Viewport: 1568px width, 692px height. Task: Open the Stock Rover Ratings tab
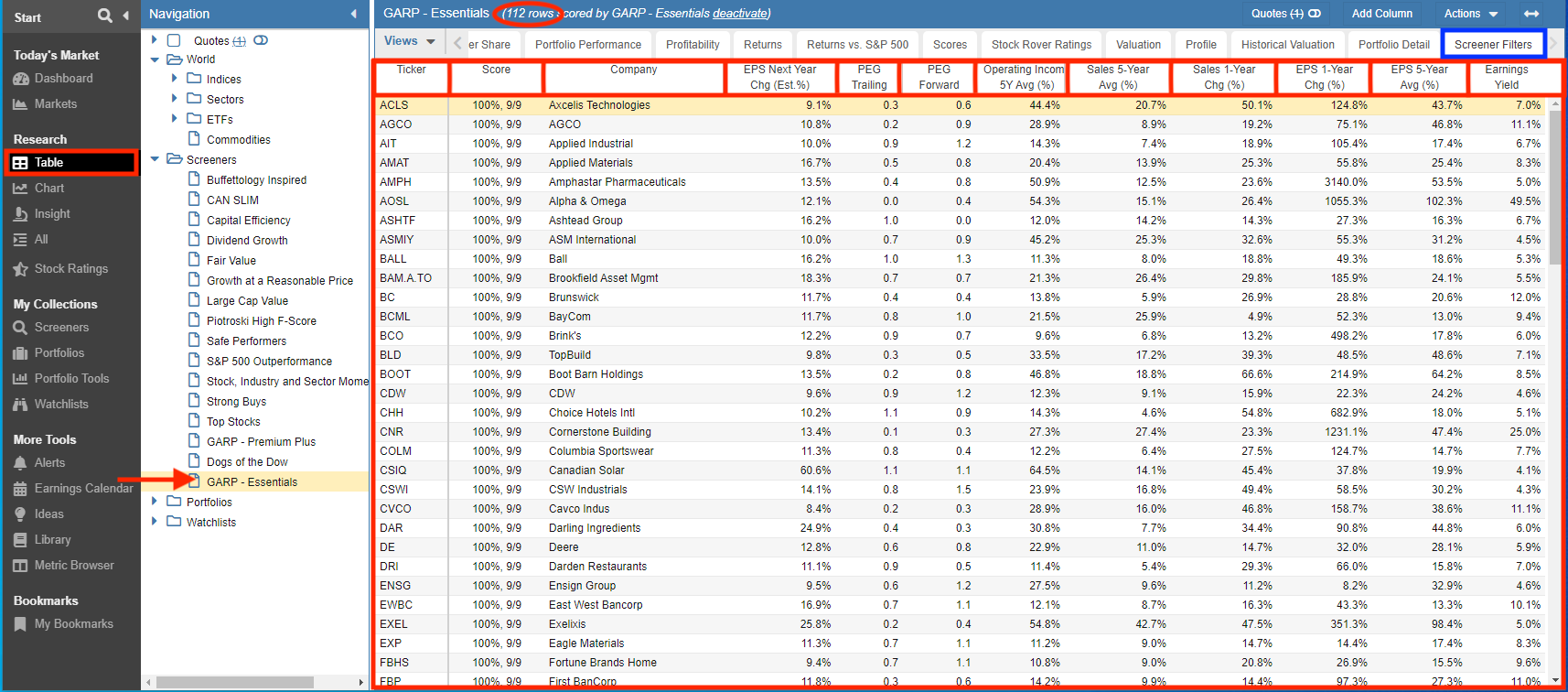coord(1041,44)
